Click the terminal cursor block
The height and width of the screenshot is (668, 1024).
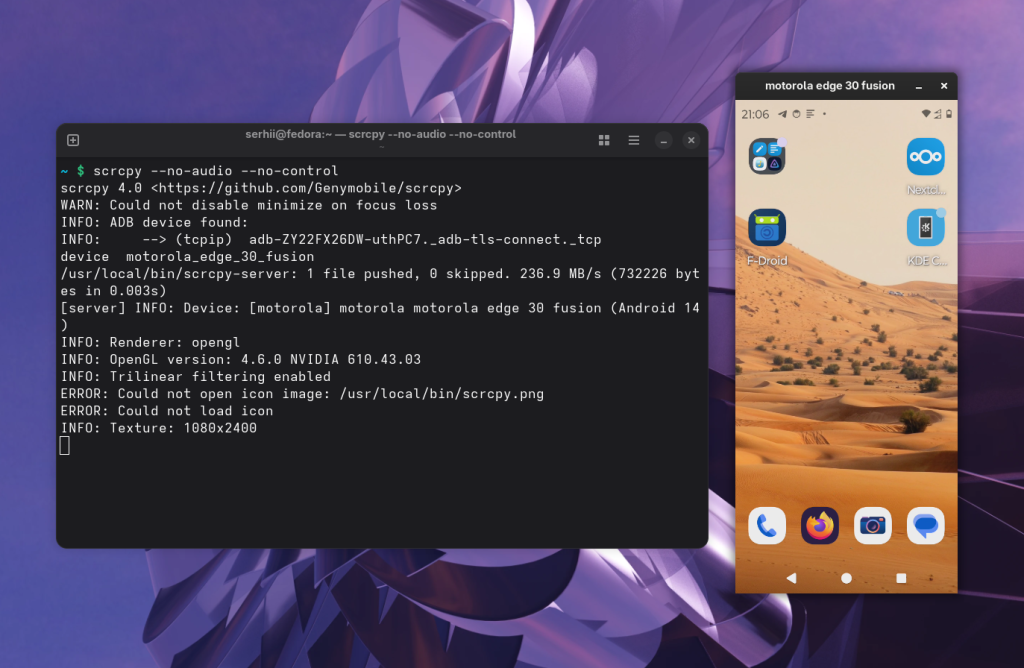tap(65, 445)
